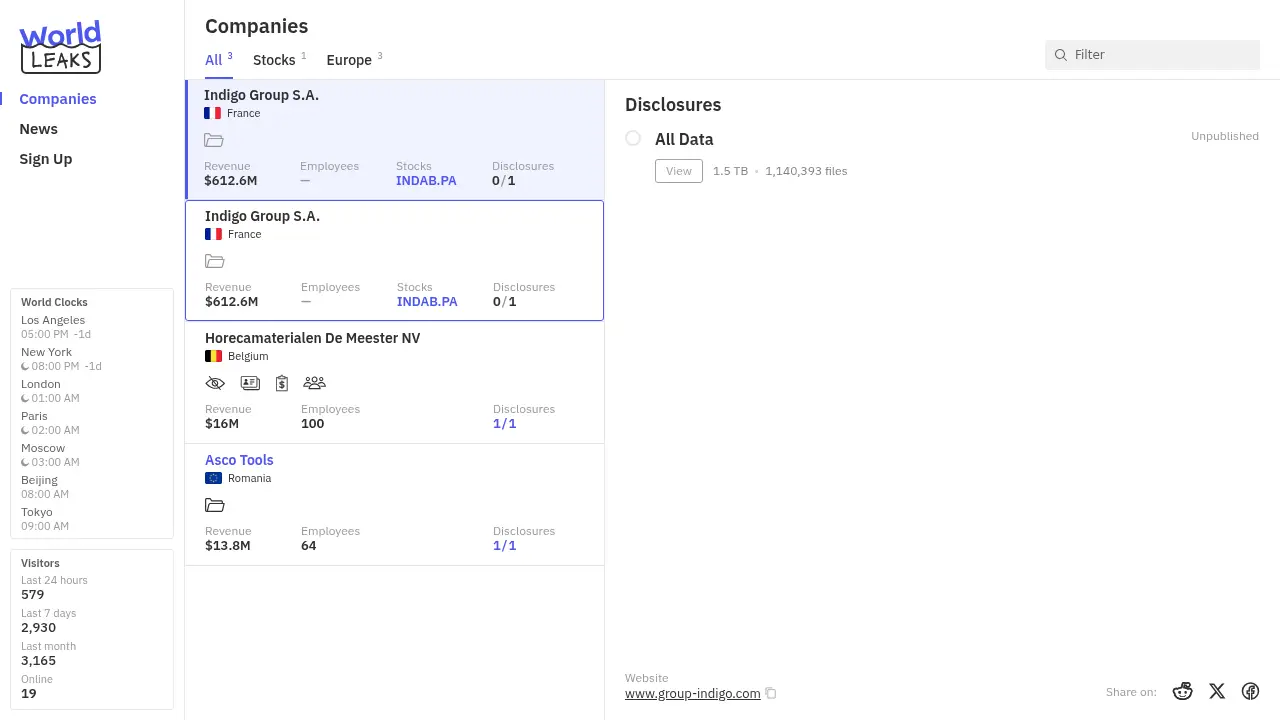
Task: Copy website URL using copy icon
Action: point(771,693)
